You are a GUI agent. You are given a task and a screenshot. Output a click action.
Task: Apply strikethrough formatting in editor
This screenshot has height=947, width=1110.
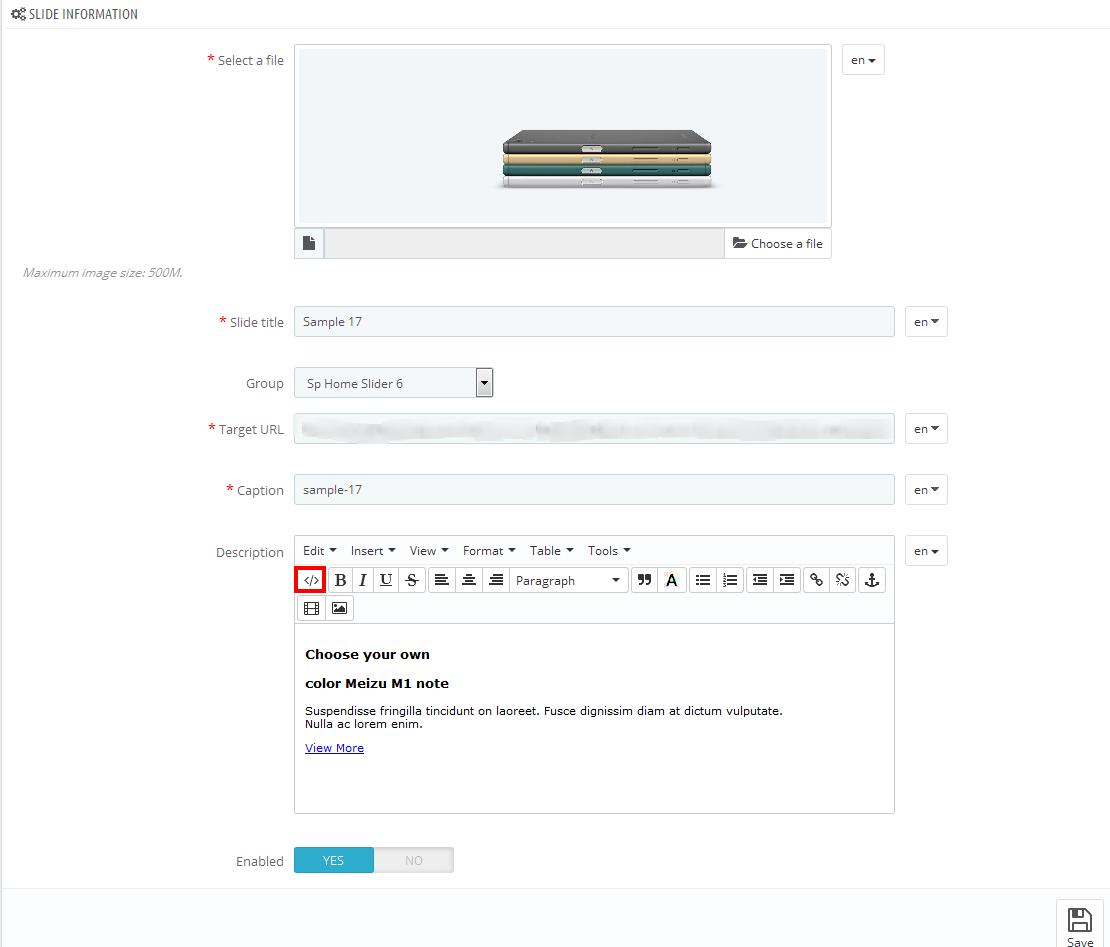pyautogui.click(x=412, y=580)
